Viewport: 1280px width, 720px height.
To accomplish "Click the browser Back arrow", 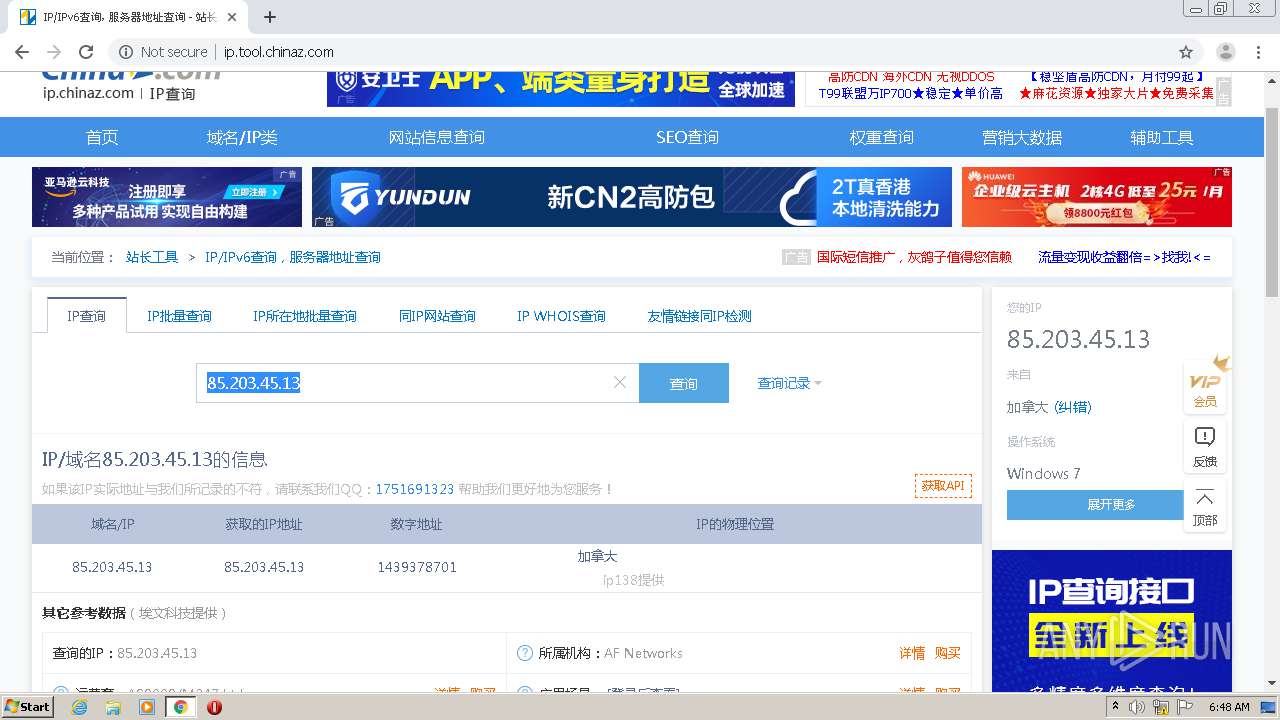I will (22, 52).
